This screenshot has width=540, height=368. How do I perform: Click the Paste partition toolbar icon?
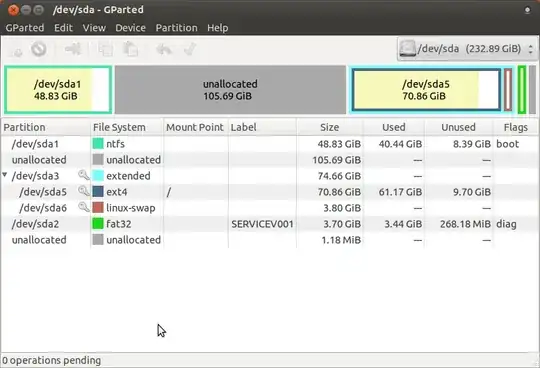[x=131, y=49]
